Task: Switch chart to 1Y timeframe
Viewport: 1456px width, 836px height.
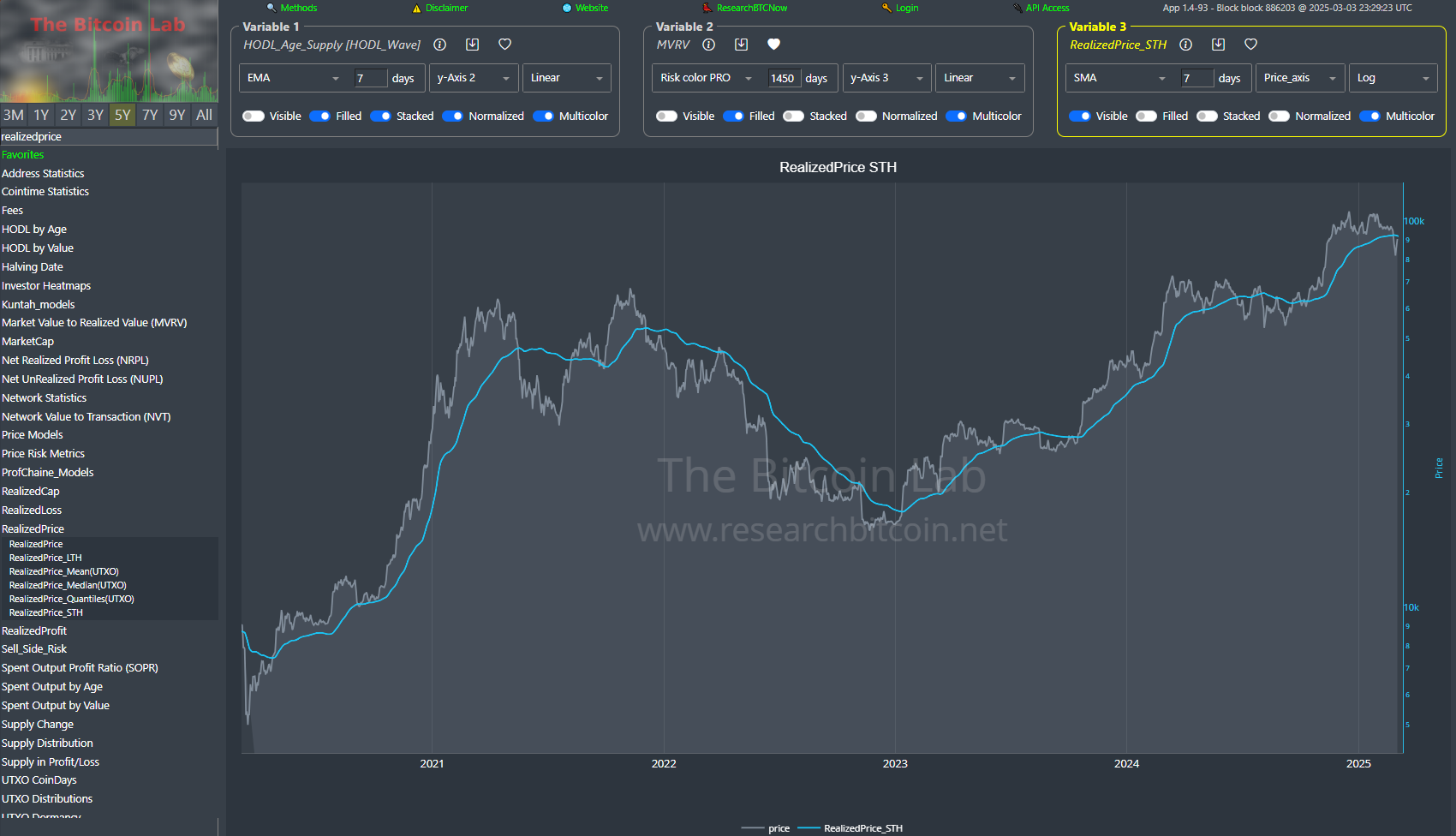Action: coord(40,114)
